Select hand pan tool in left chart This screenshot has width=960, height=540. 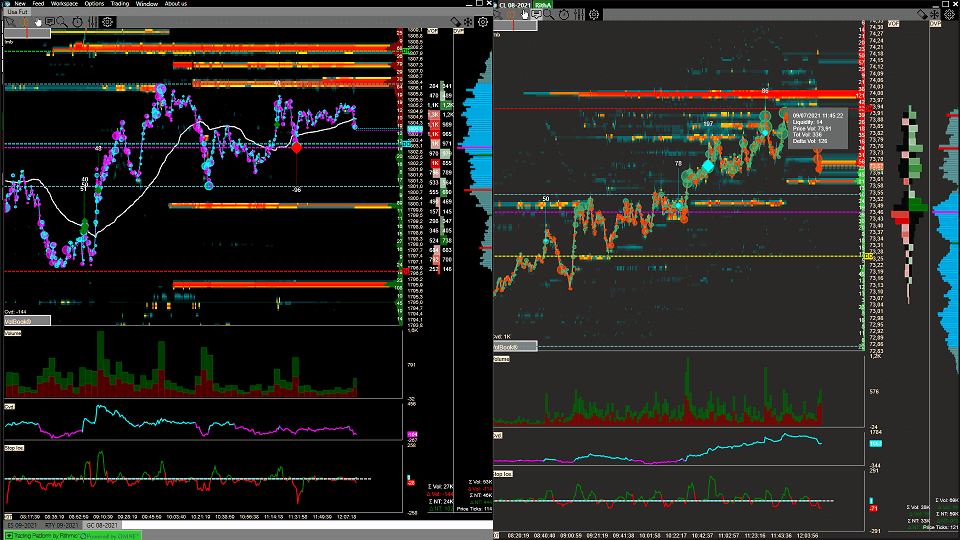(x=37, y=22)
